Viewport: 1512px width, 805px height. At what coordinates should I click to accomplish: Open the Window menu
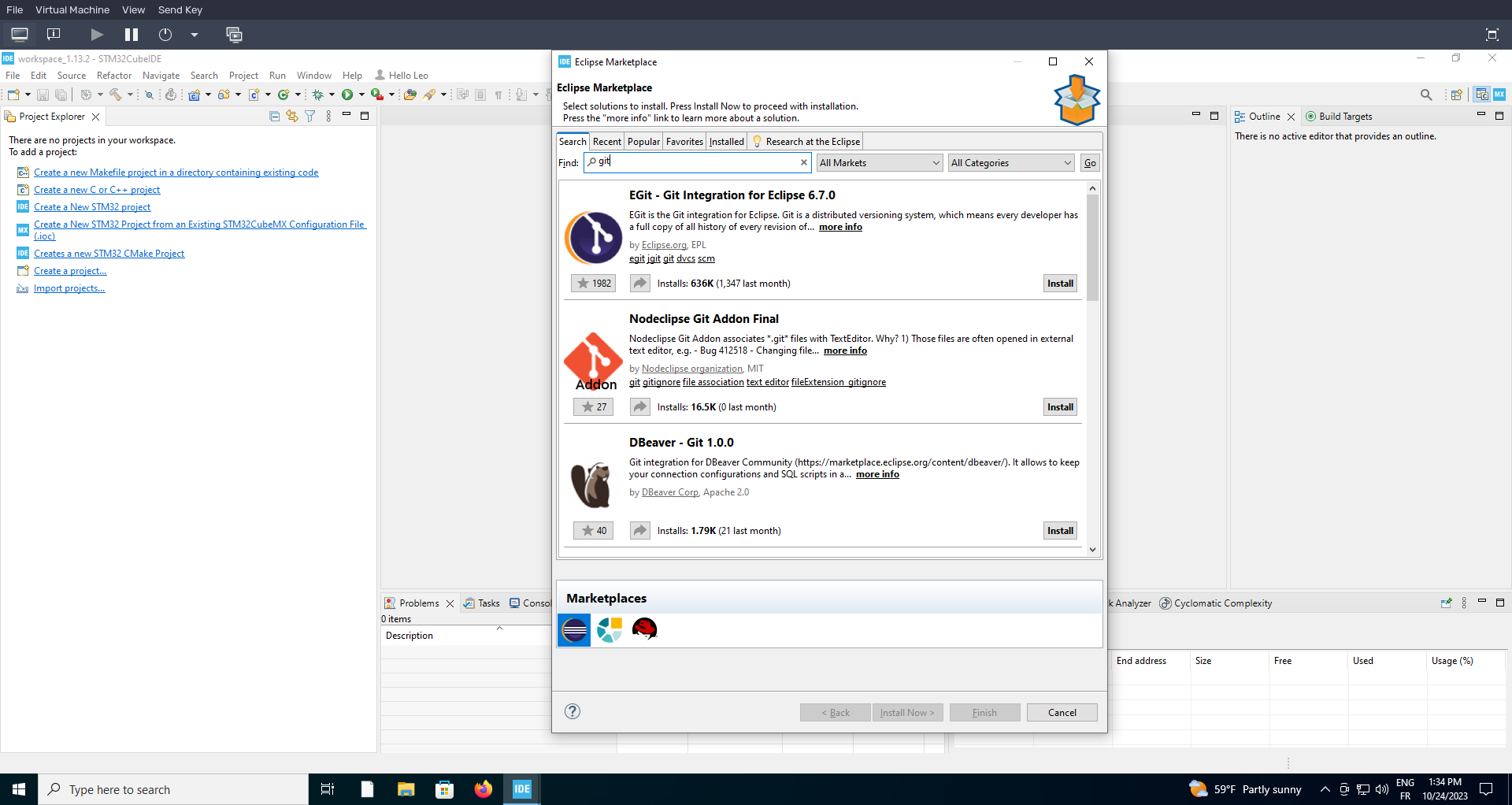313,76
